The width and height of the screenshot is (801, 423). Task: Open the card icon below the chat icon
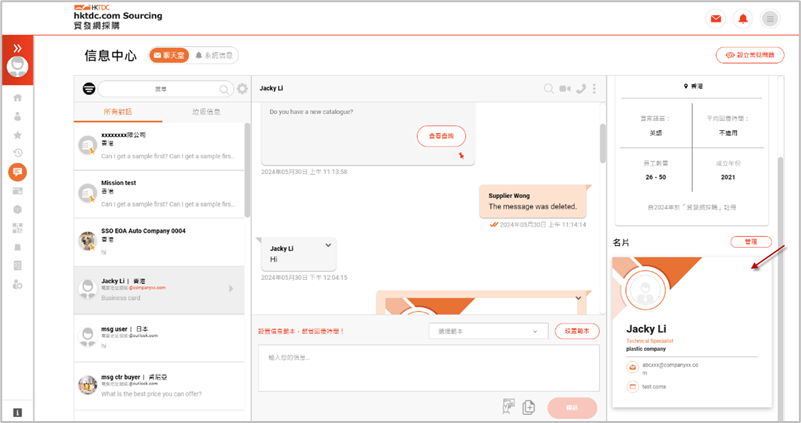pos(17,191)
